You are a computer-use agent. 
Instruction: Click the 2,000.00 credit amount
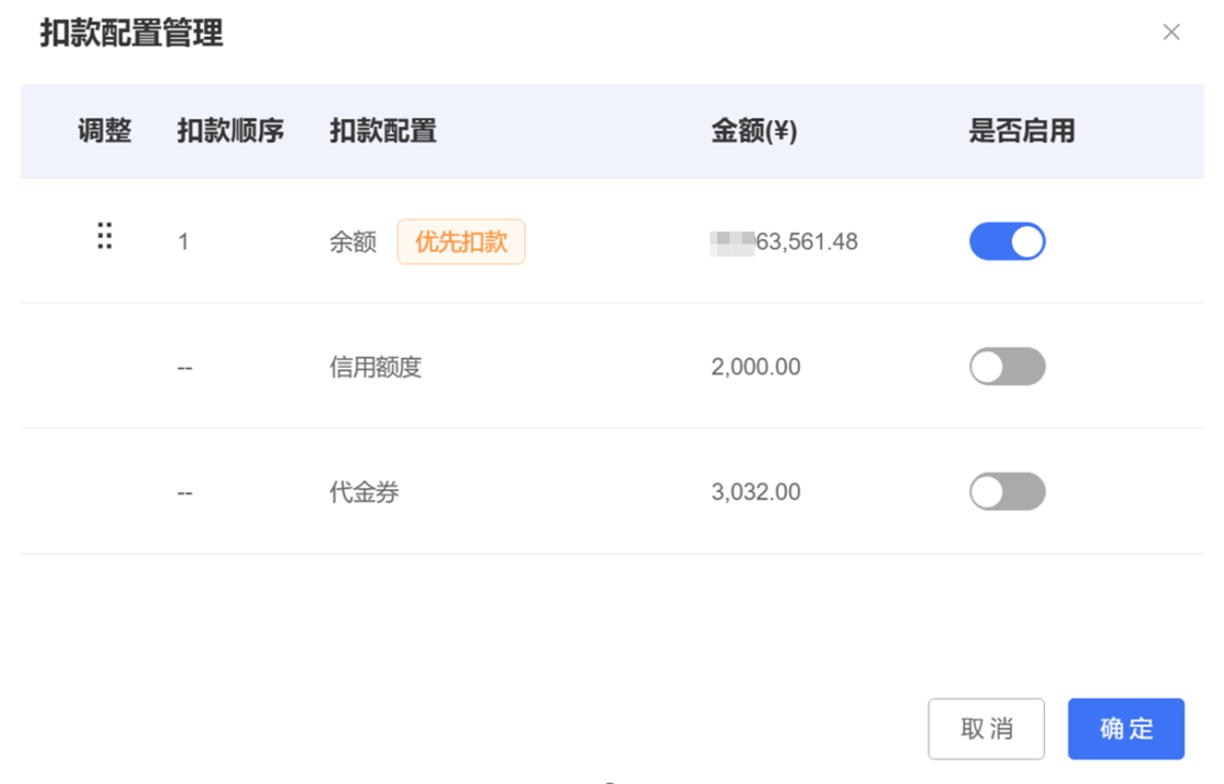[x=756, y=367]
